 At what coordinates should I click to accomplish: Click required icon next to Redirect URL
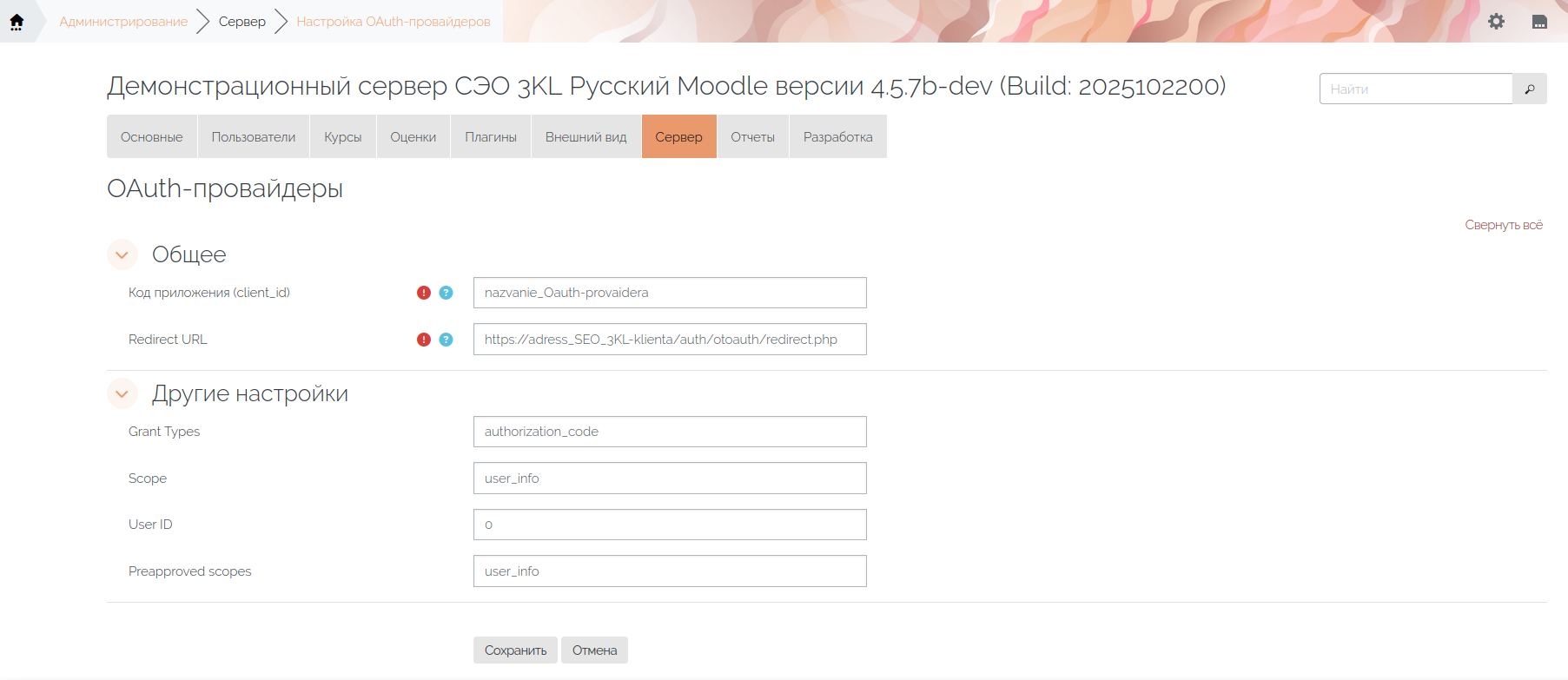click(424, 340)
